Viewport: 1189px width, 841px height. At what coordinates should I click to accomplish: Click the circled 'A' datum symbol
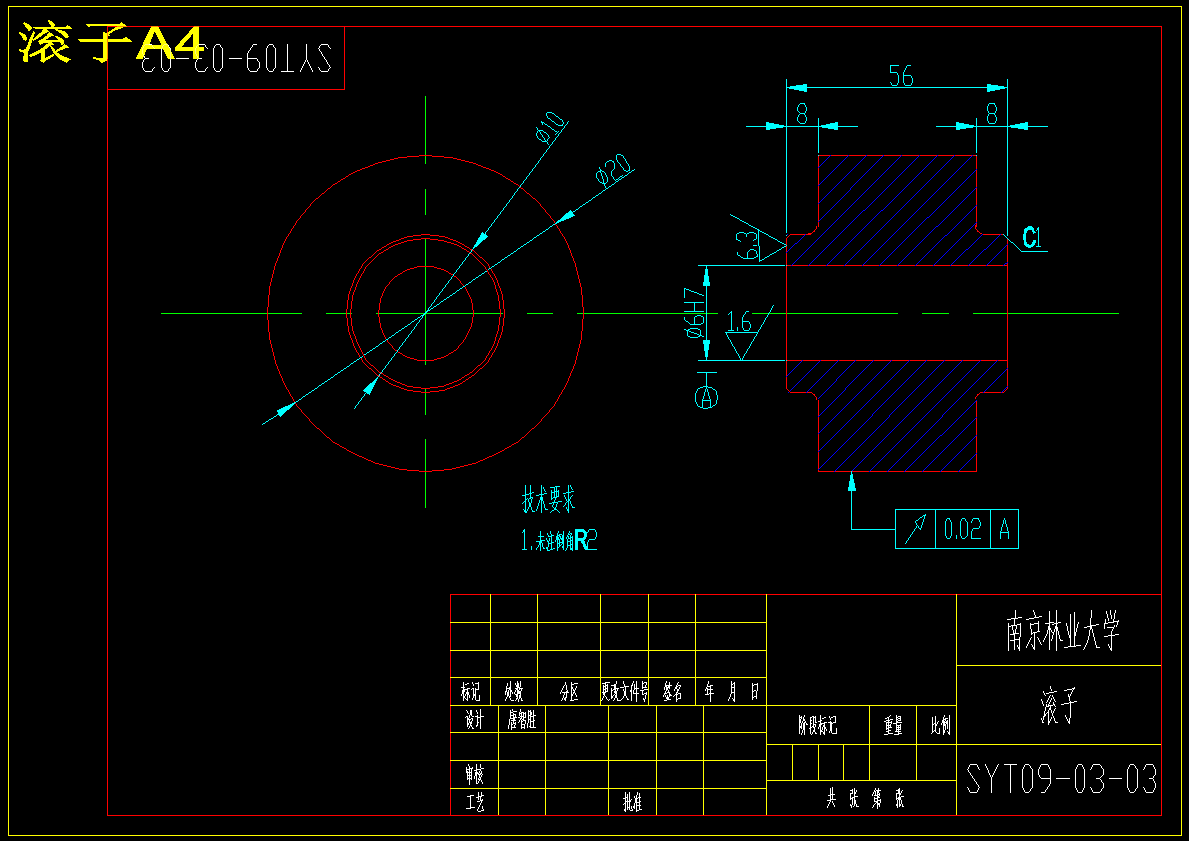pyautogui.click(x=707, y=397)
